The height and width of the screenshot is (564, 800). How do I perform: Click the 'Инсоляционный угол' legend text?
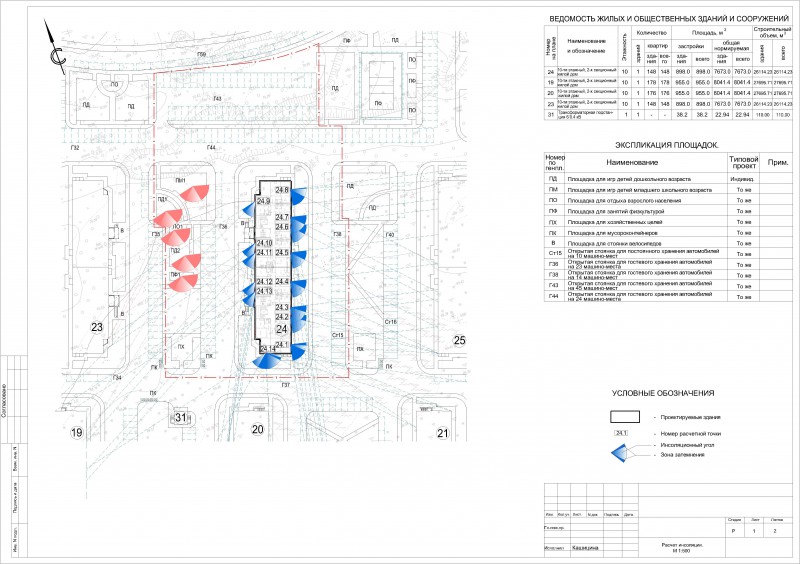click(x=687, y=445)
